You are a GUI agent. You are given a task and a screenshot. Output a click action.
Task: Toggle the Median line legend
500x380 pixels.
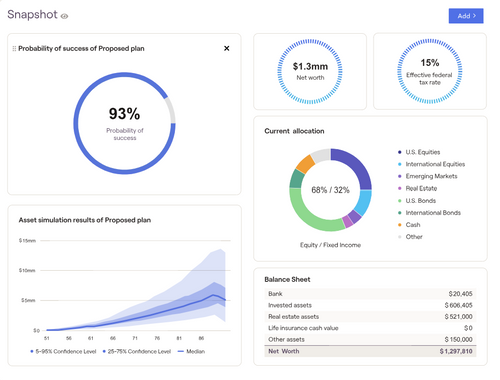[x=191, y=351]
